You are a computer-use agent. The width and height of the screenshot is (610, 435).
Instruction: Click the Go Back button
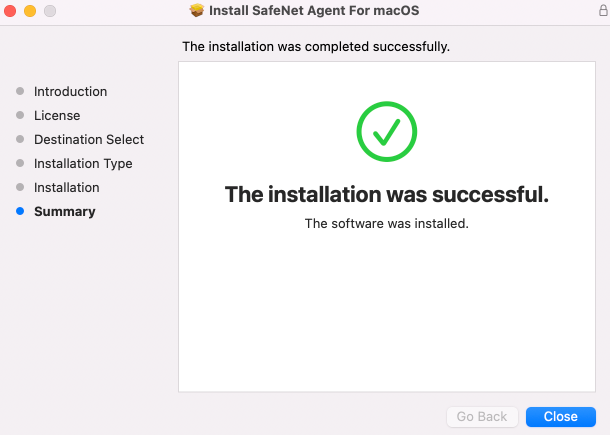482,416
